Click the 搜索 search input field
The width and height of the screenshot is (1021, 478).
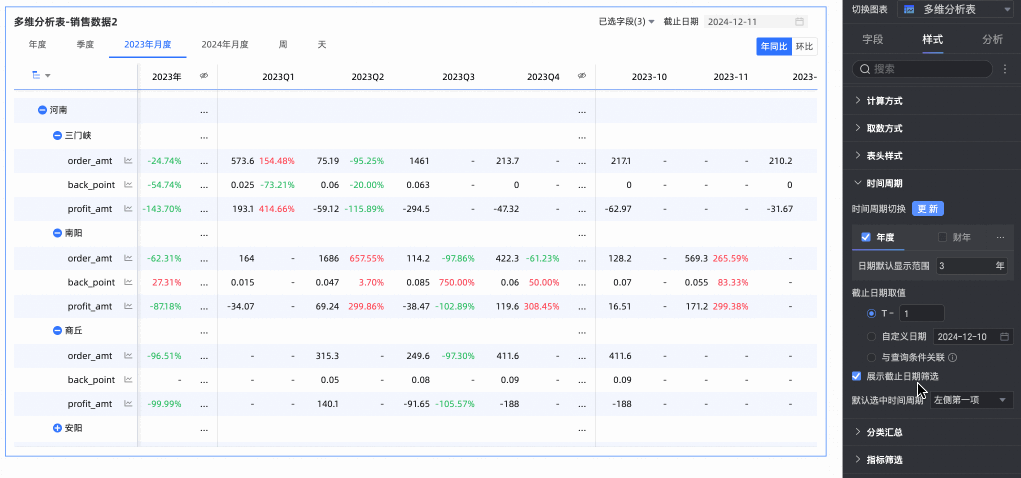coord(925,70)
